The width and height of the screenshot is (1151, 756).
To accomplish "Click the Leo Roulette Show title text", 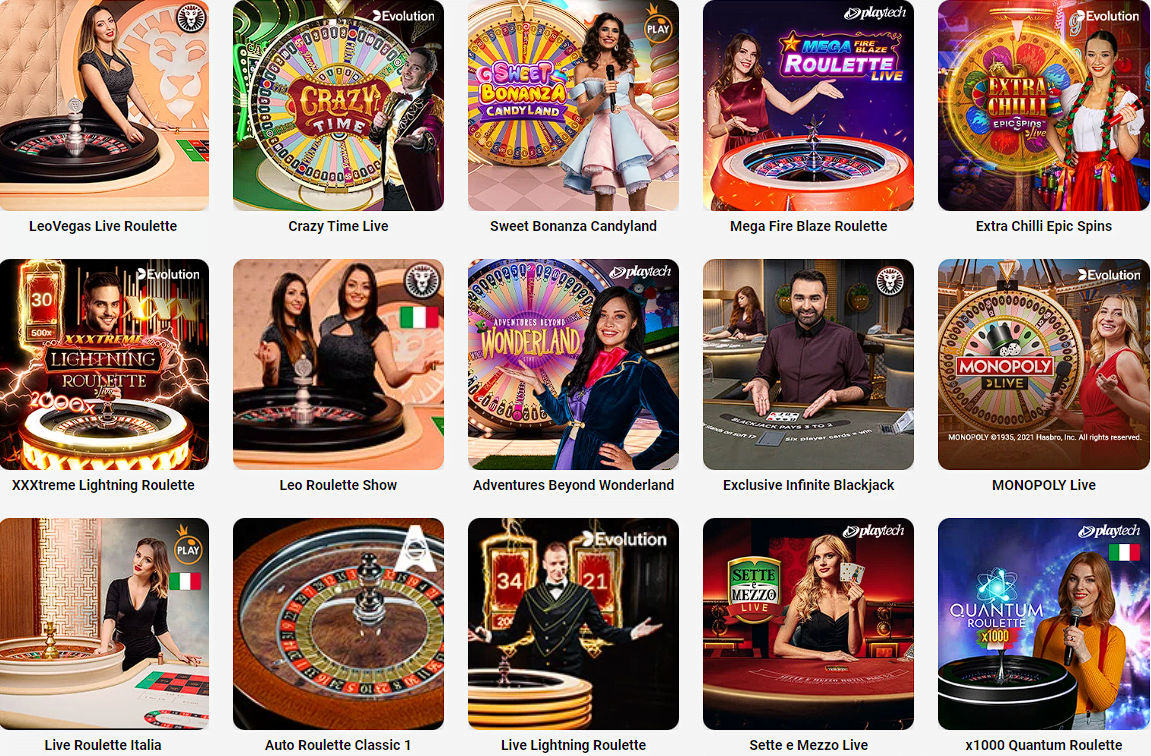I will (338, 485).
